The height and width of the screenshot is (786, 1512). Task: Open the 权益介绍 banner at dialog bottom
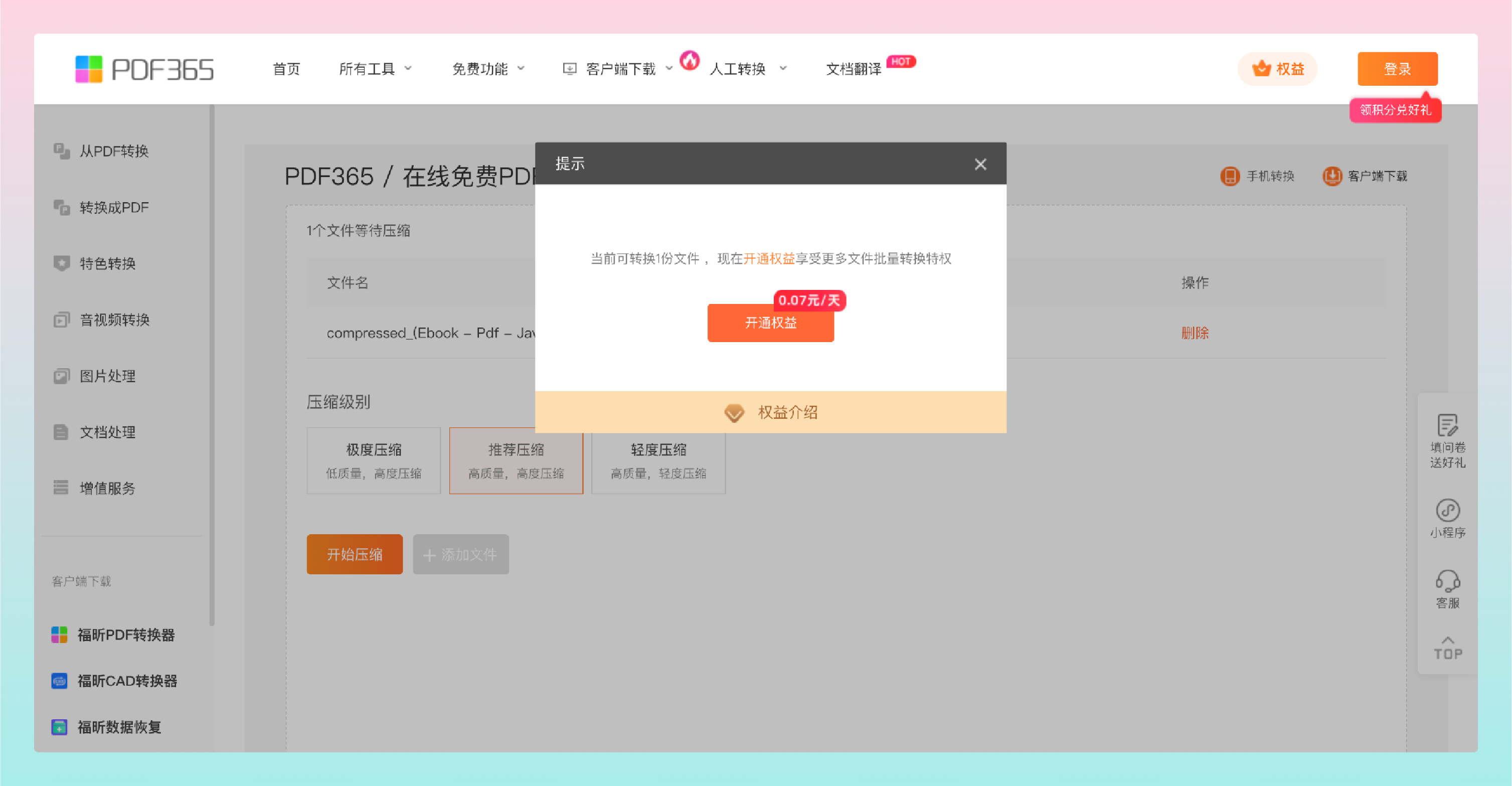(770, 412)
